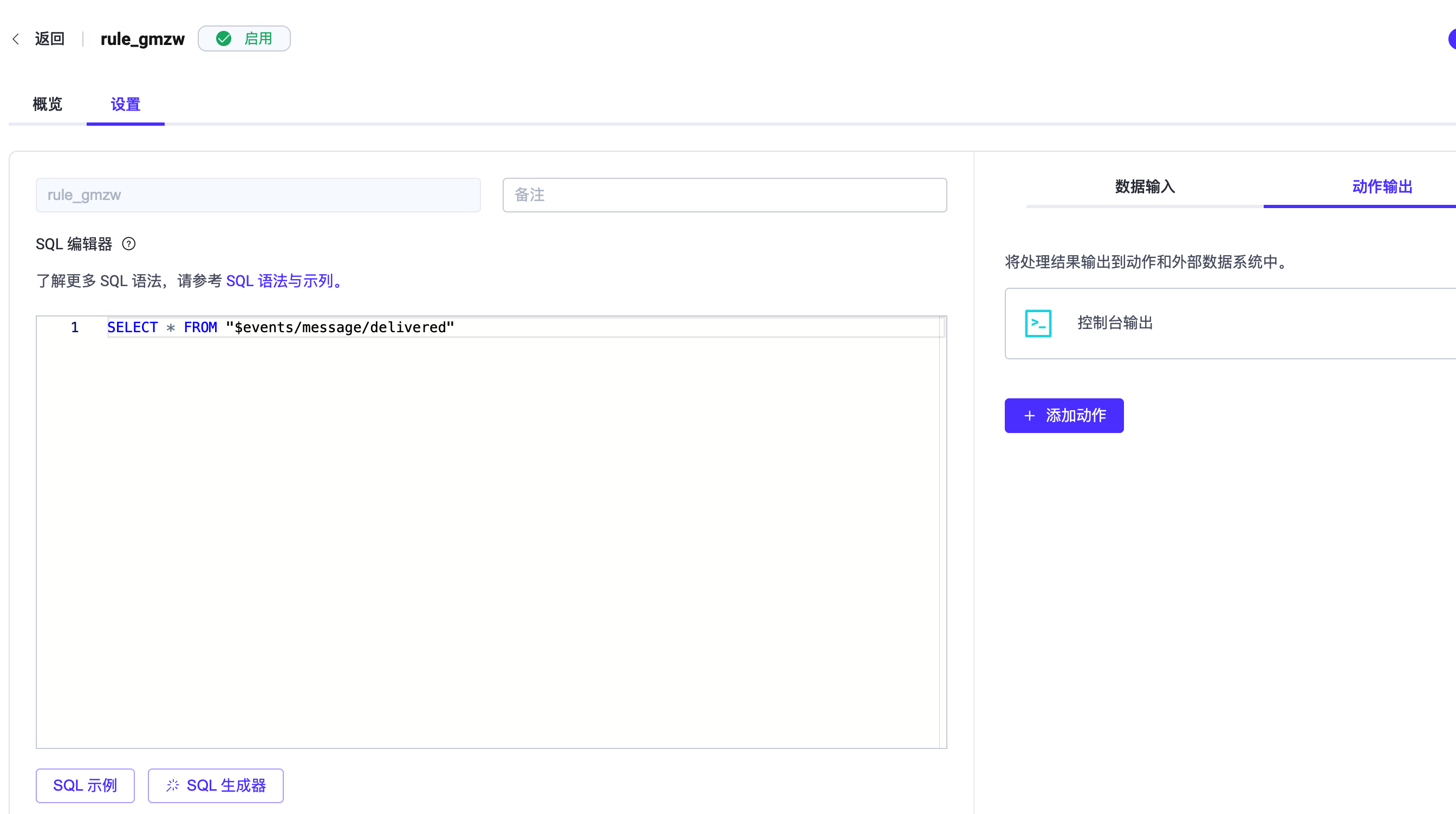Focus the 备注 (note) input field

(724, 195)
